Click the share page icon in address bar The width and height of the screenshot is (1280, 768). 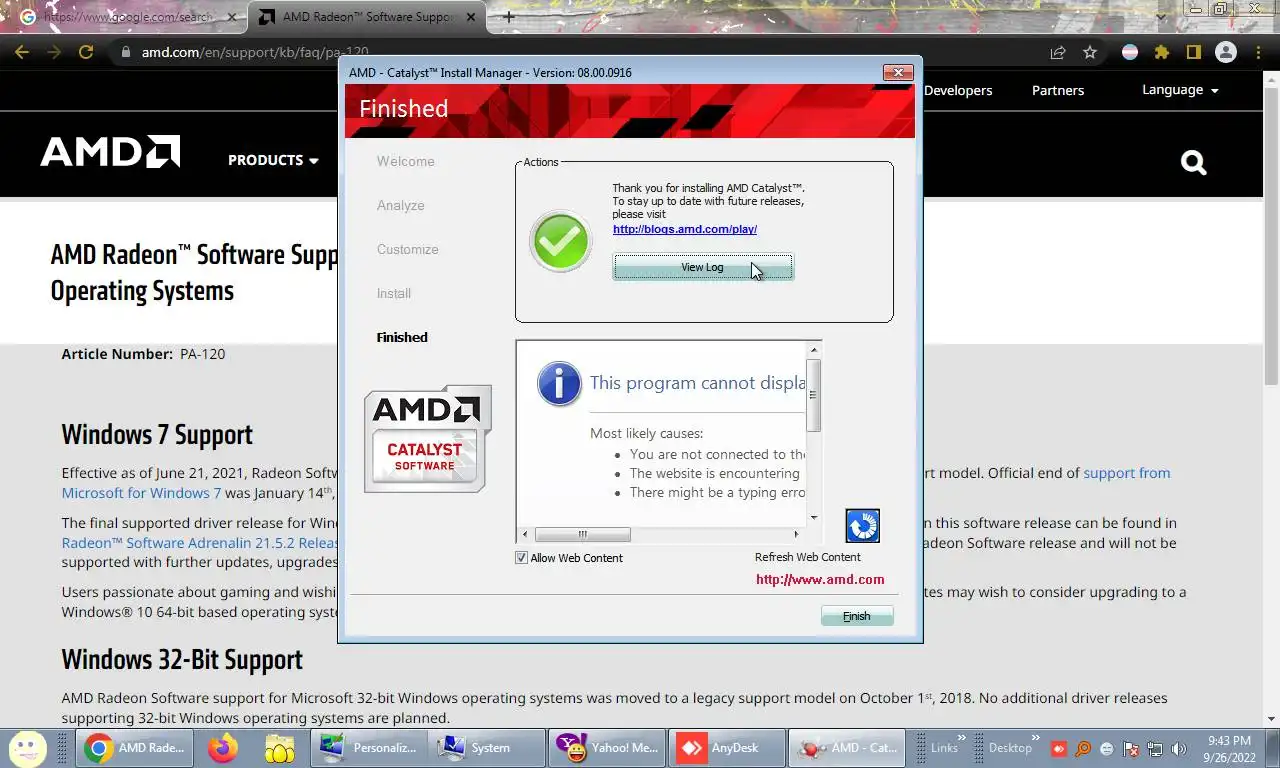tap(1058, 52)
